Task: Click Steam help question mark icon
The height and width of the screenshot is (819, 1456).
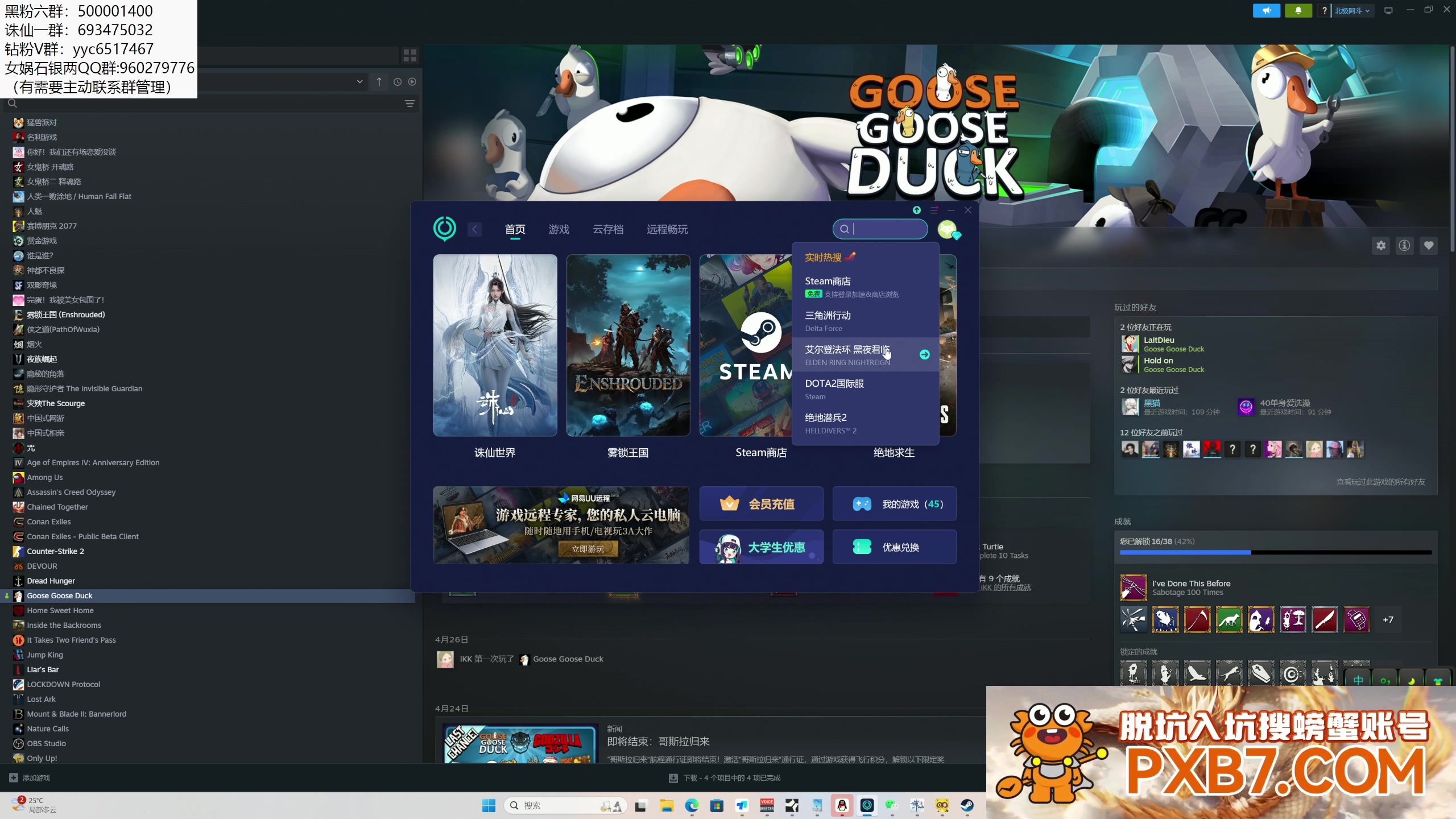Action: 1325,10
